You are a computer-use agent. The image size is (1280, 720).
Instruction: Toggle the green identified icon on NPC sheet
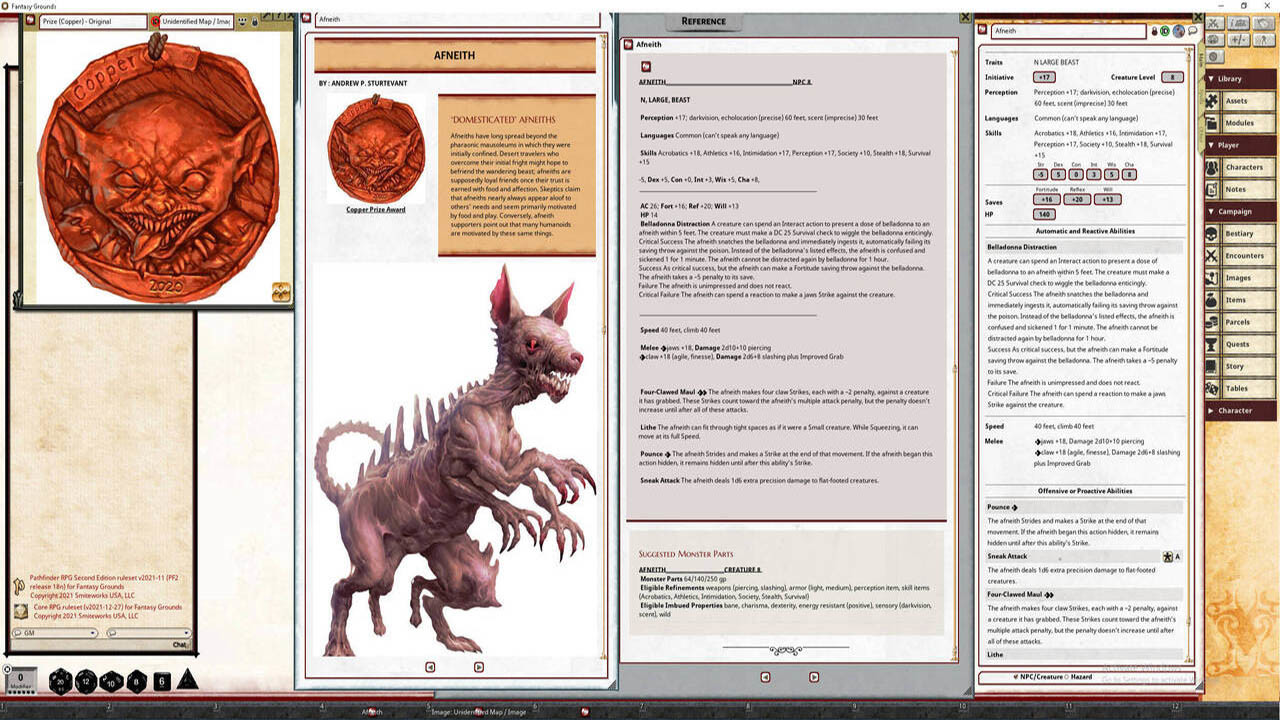(1165, 31)
